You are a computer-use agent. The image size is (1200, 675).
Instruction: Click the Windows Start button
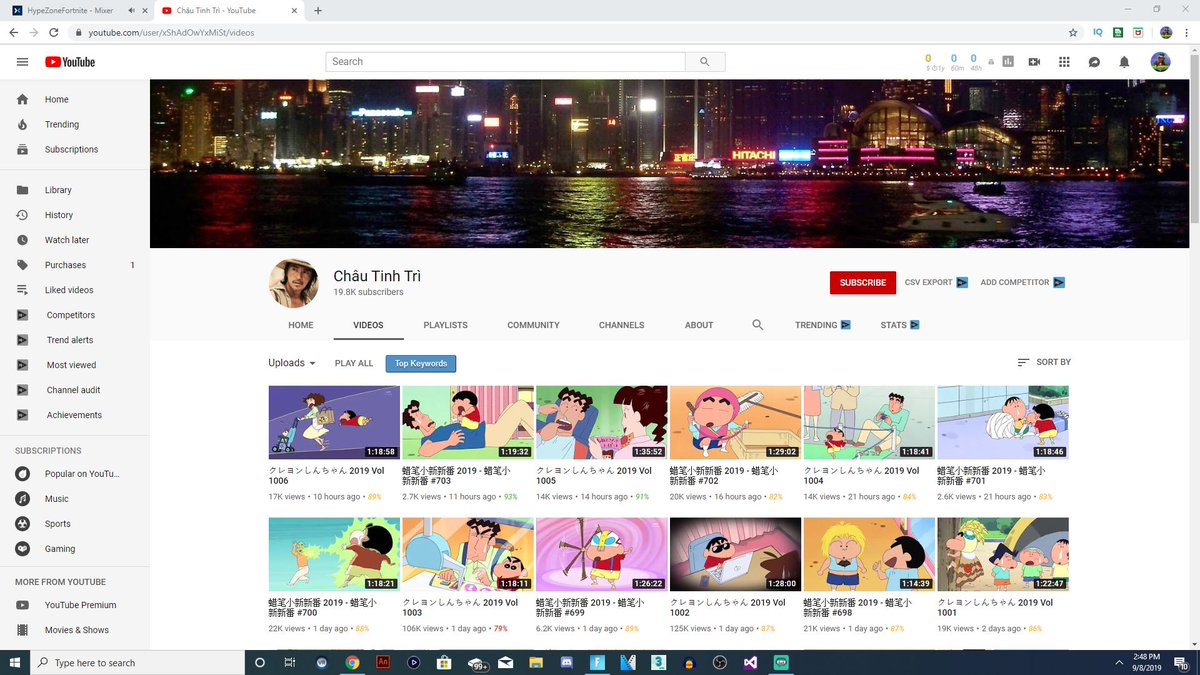15,662
